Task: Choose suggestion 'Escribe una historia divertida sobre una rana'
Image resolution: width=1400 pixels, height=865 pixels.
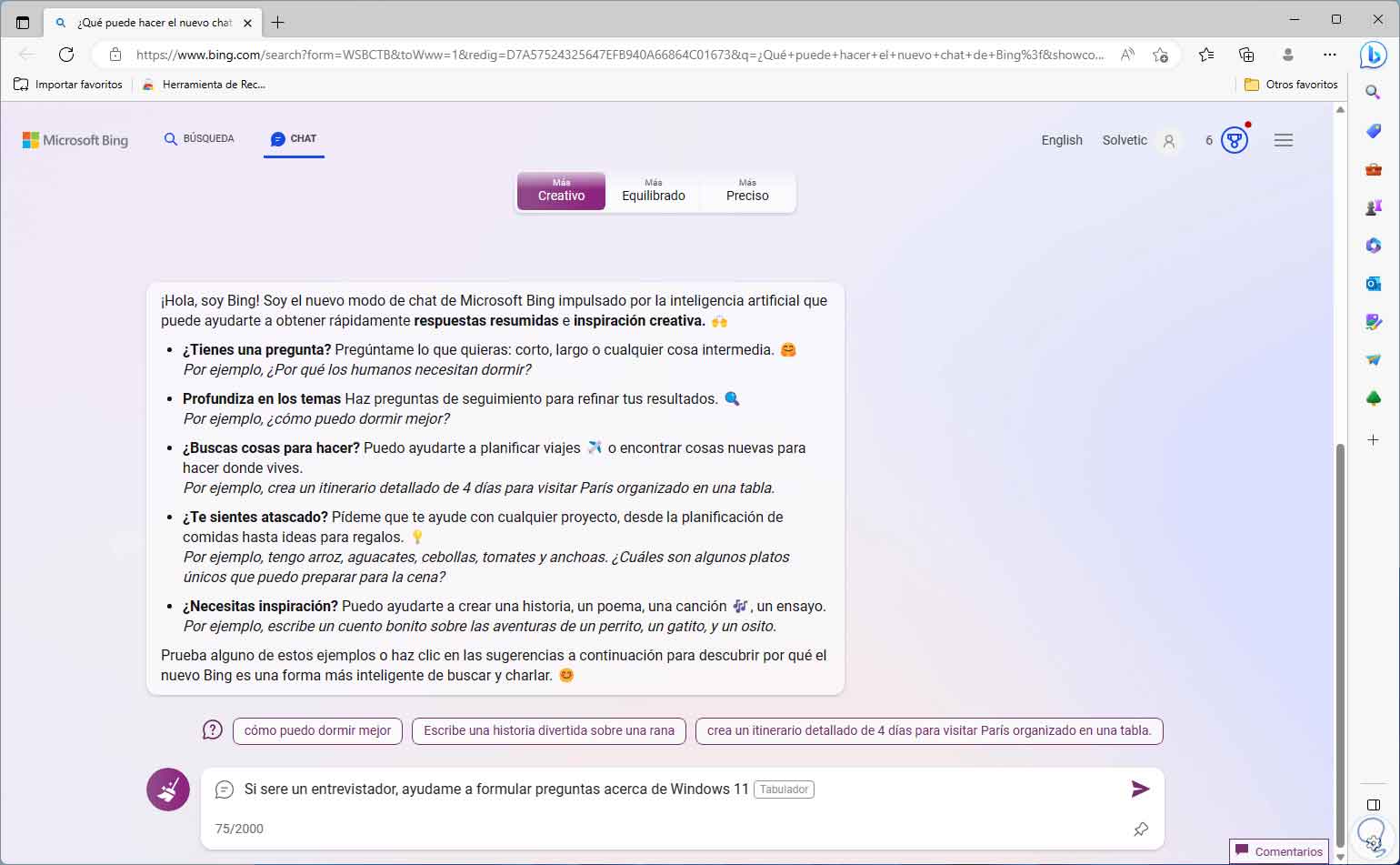Action: [x=549, y=730]
